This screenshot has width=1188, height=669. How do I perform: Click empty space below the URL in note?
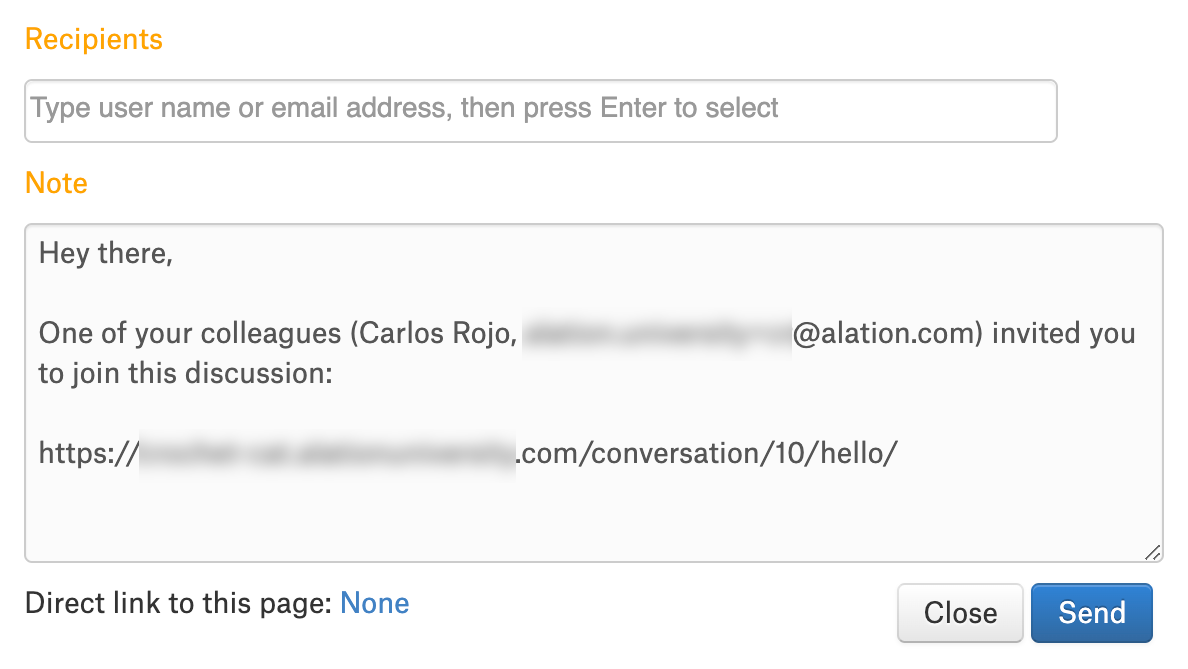tap(593, 511)
